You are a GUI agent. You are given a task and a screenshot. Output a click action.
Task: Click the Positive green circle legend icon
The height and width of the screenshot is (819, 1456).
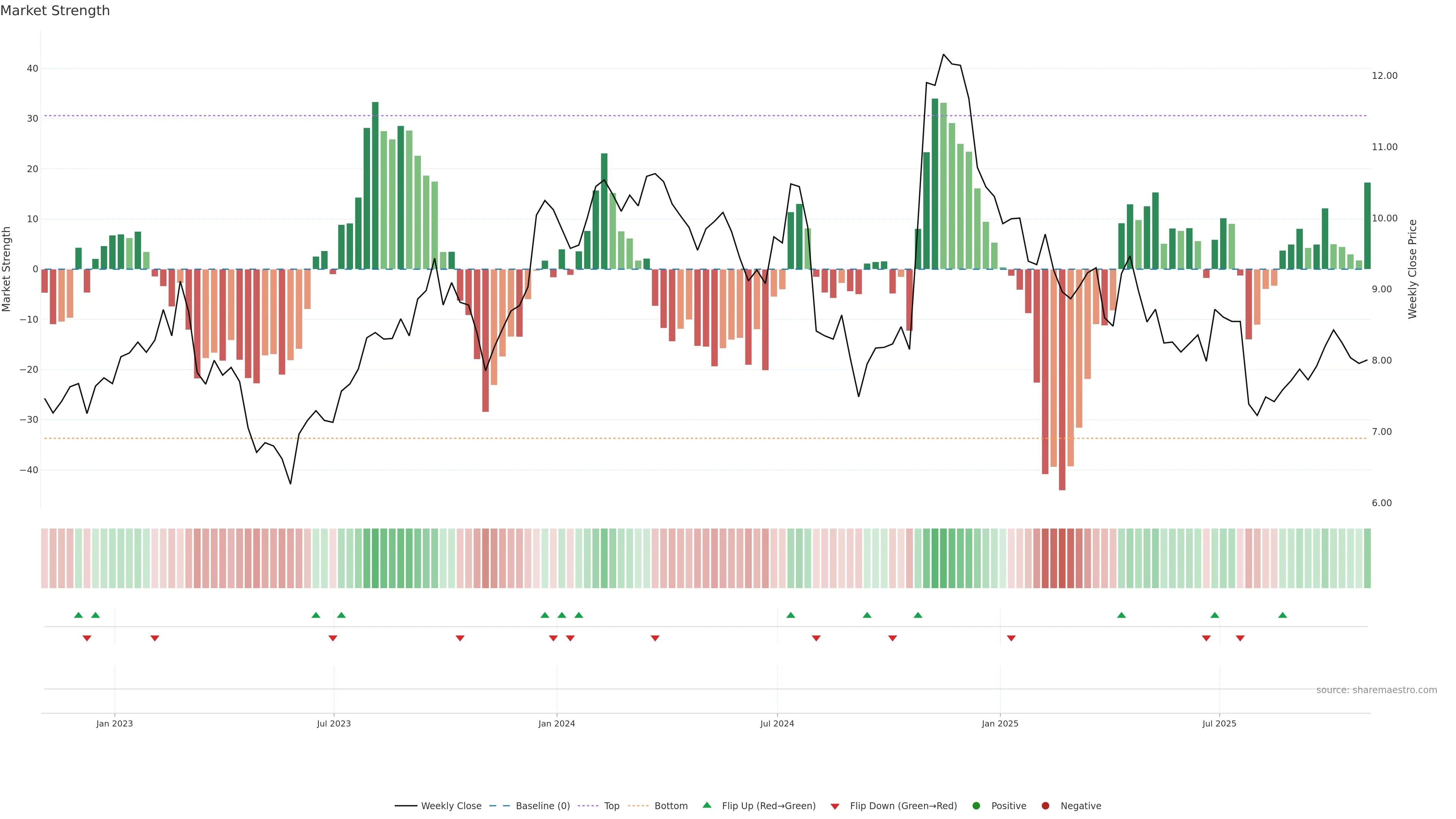[976, 805]
